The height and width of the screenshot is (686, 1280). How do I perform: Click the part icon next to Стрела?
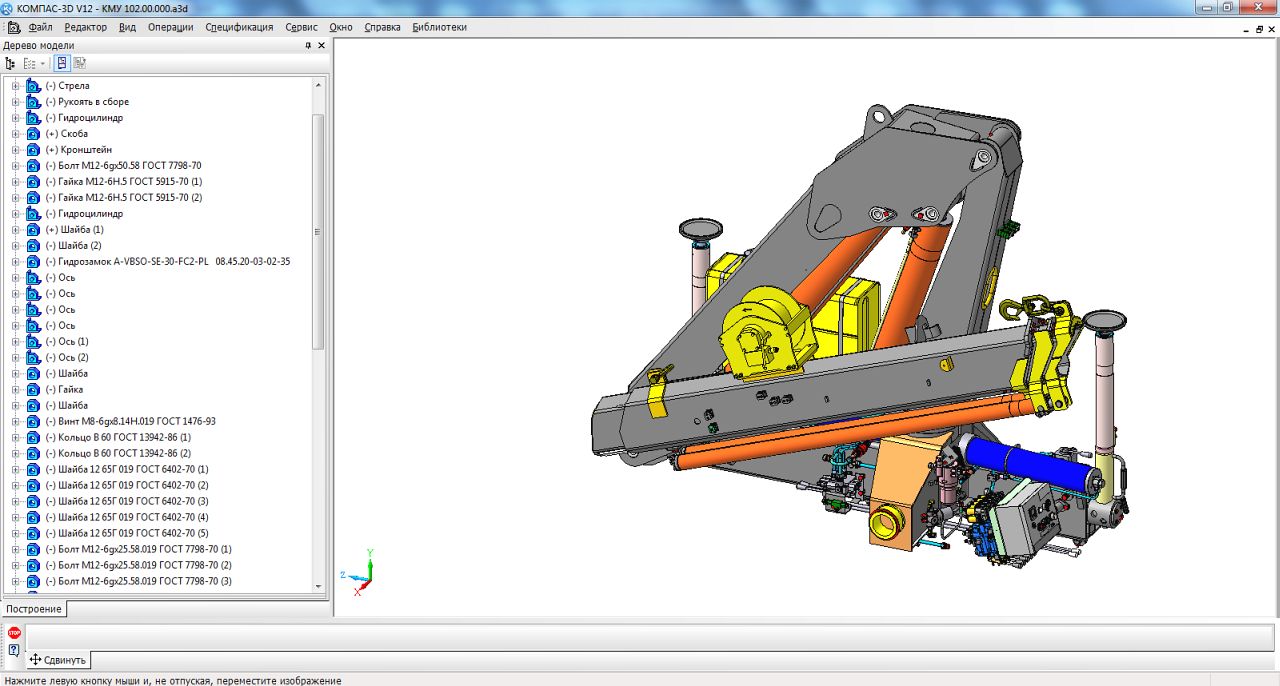[33, 86]
